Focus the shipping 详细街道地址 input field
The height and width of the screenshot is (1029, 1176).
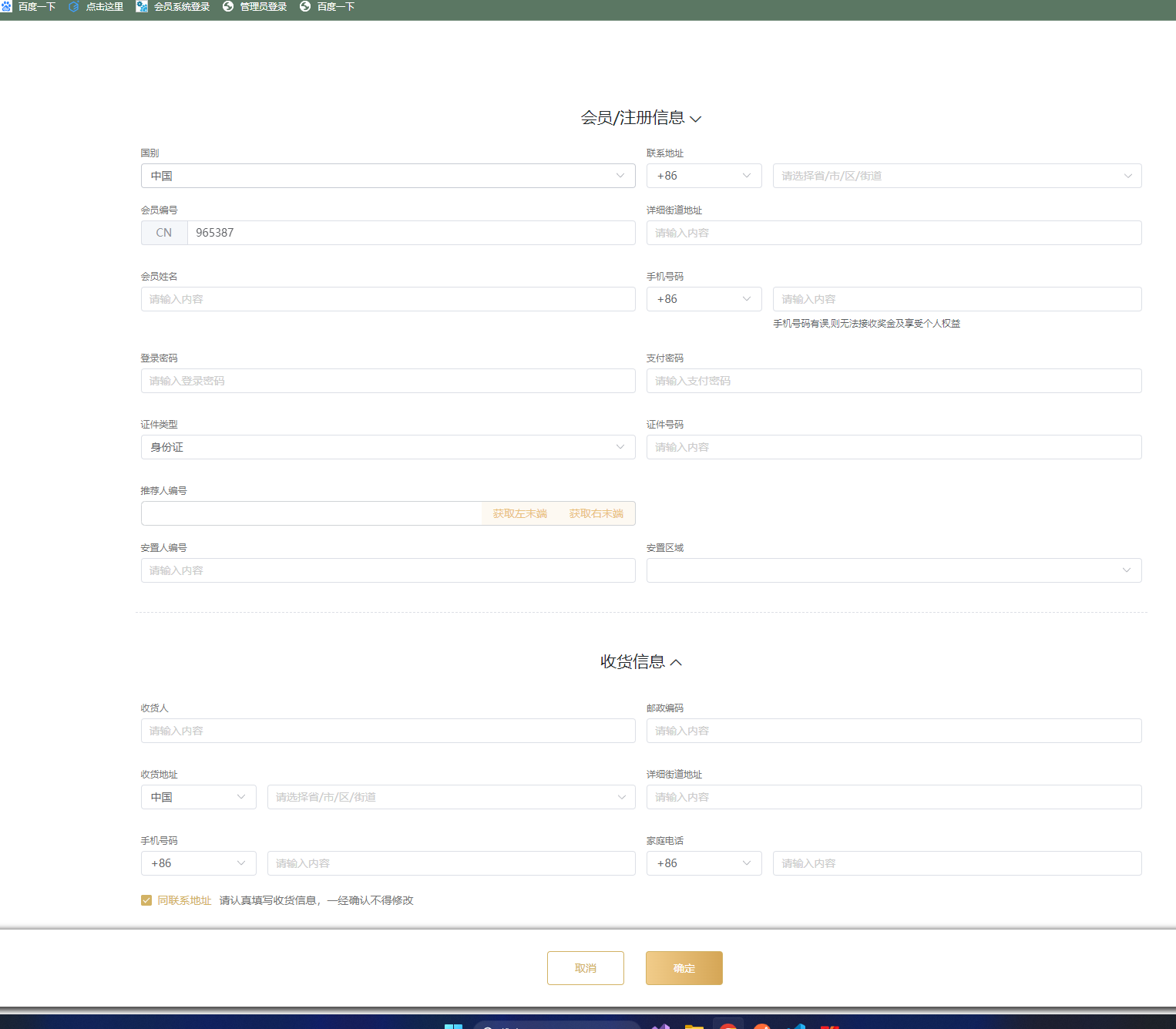894,797
